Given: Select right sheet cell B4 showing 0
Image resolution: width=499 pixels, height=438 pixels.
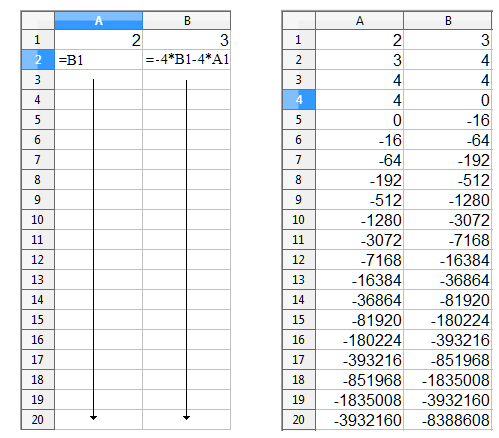Looking at the screenshot, I should tap(448, 100).
